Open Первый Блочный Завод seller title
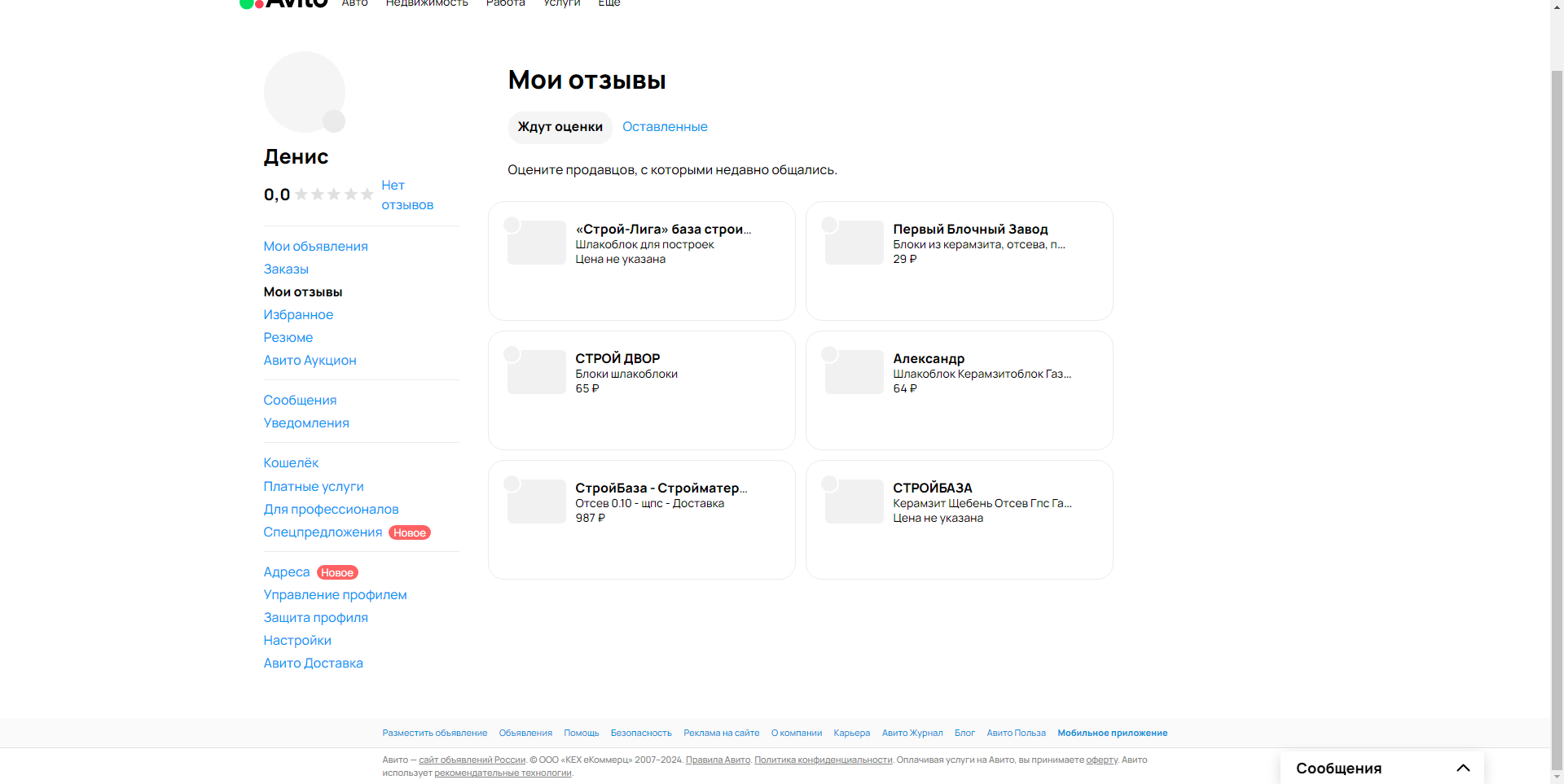The image size is (1564, 784). (x=970, y=230)
